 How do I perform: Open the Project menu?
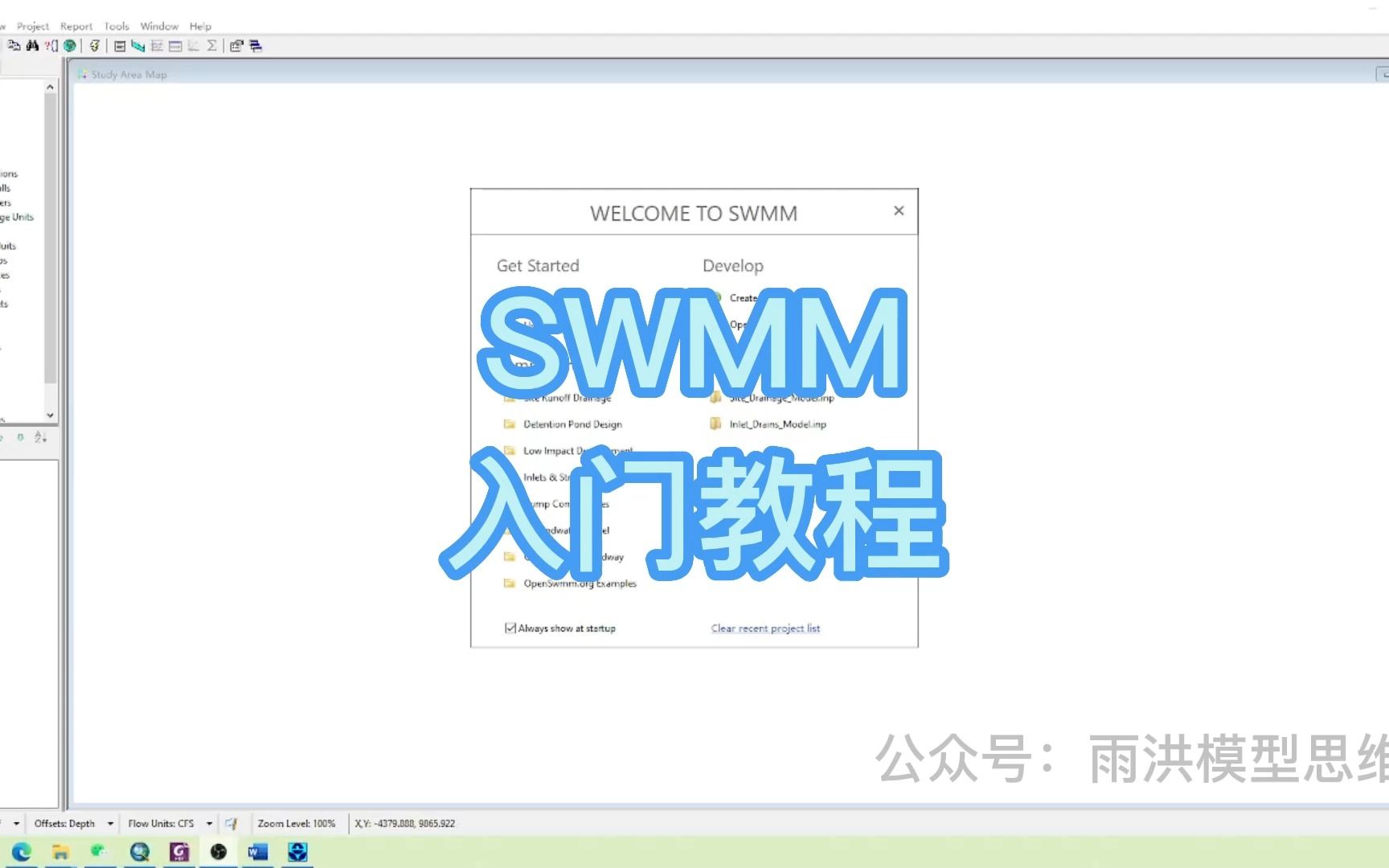tap(33, 25)
